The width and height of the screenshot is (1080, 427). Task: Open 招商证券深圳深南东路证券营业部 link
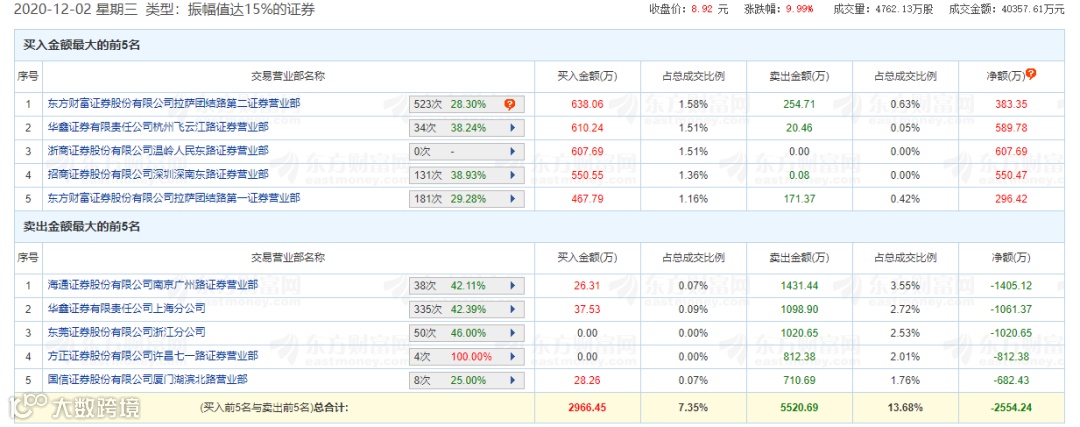[x=158, y=175]
